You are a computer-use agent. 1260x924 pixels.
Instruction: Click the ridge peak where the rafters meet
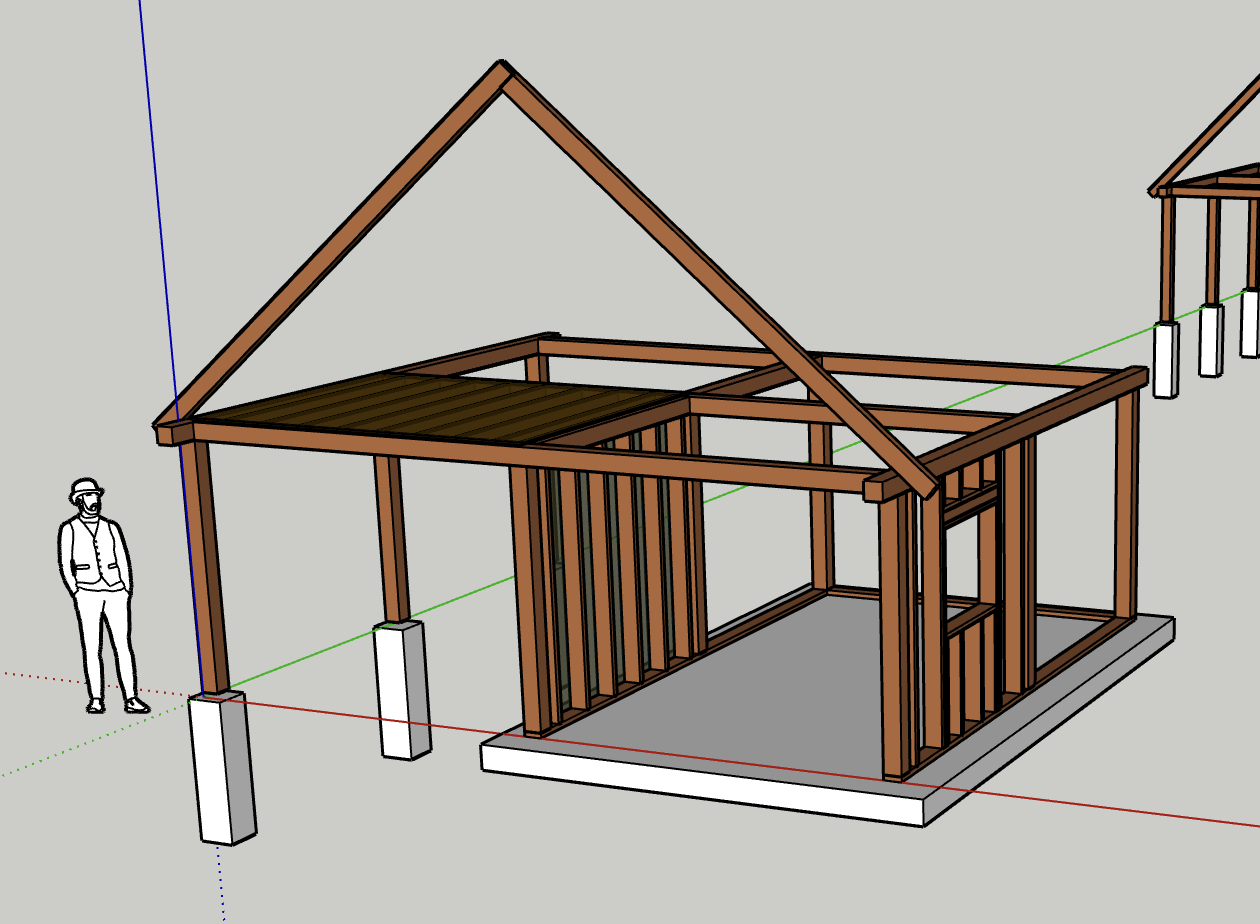(x=503, y=74)
